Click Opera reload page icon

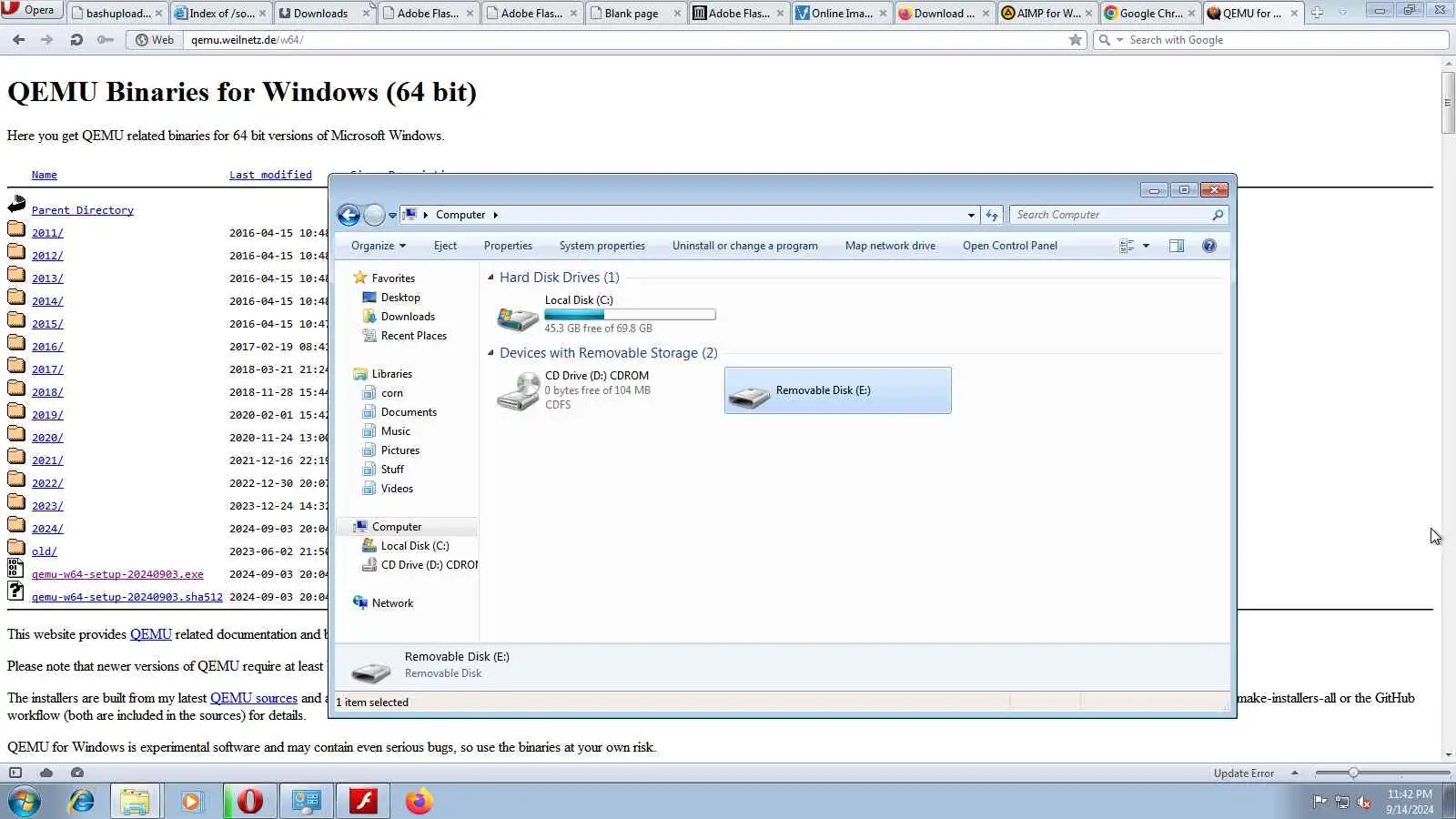tap(76, 40)
